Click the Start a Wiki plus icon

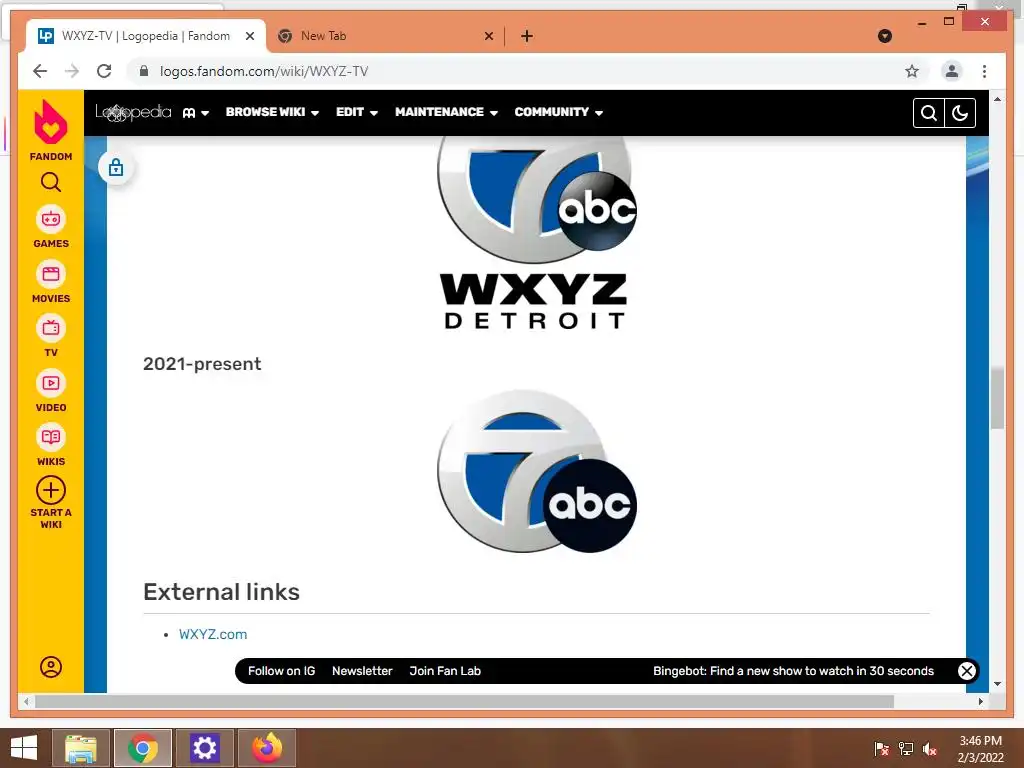(x=51, y=490)
